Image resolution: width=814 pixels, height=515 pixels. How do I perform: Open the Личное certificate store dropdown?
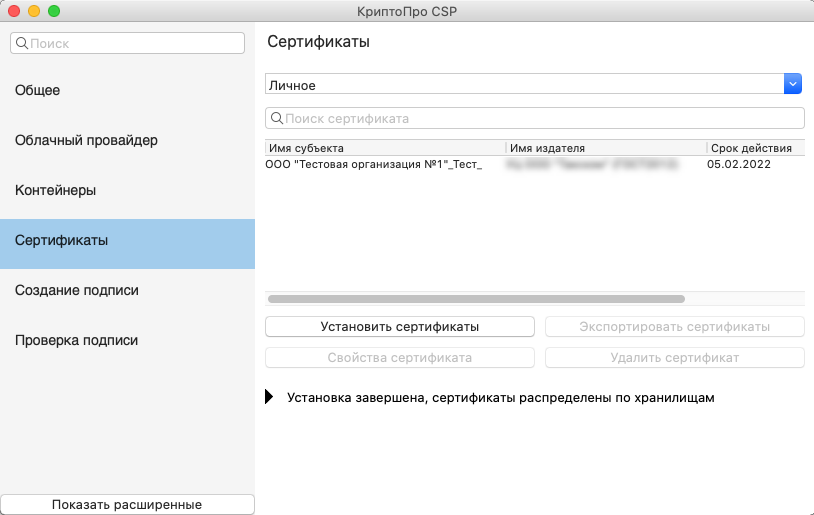tap(793, 85)
